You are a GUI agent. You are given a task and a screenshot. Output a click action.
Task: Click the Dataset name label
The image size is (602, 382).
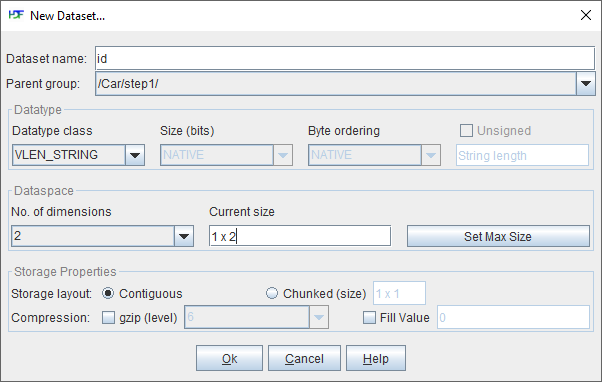pos(46,59)
